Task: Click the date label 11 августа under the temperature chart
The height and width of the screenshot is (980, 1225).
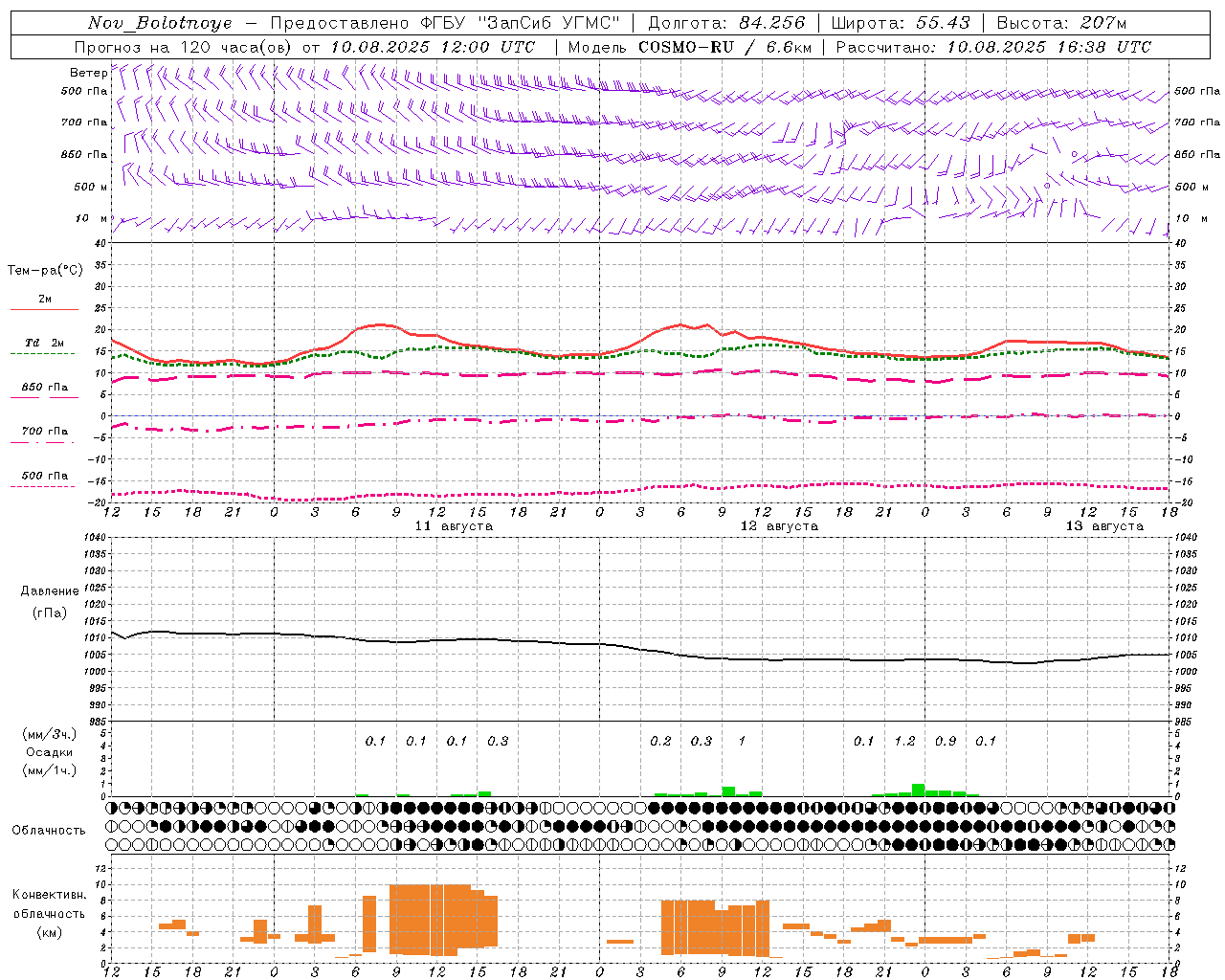Action: 454,526
